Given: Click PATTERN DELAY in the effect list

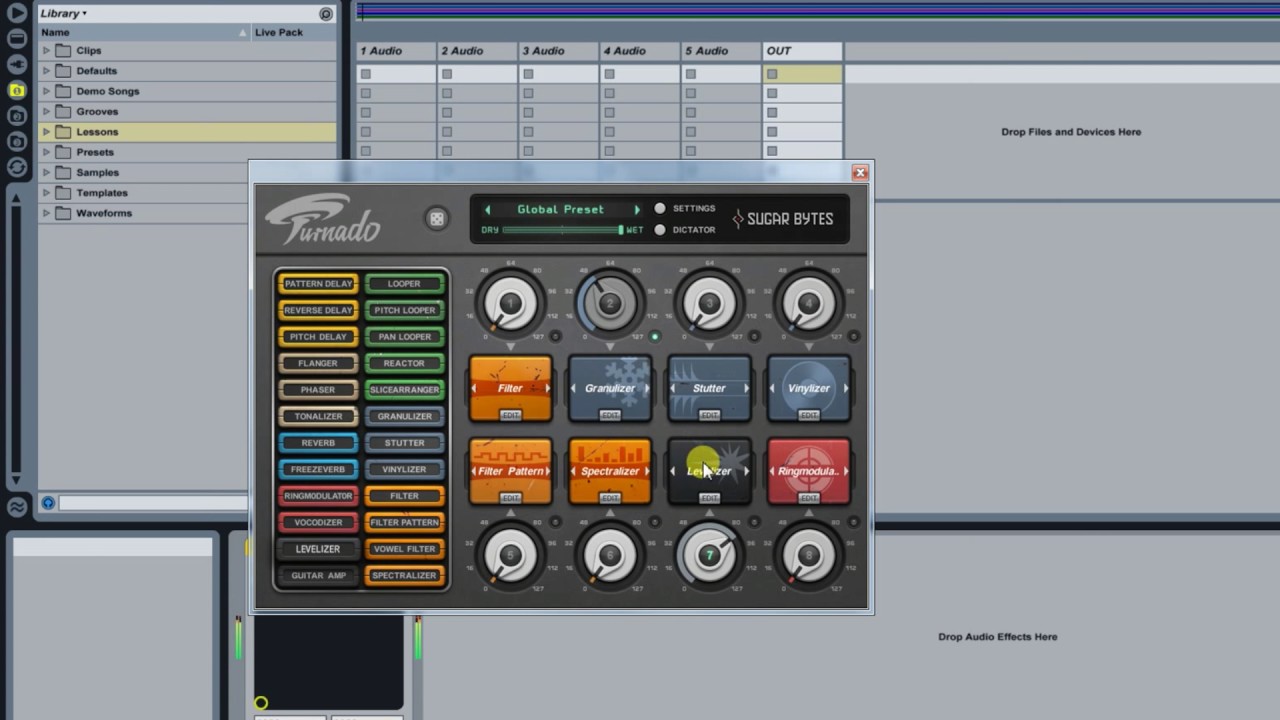Looking at the screenshot, I should (318, 284).
